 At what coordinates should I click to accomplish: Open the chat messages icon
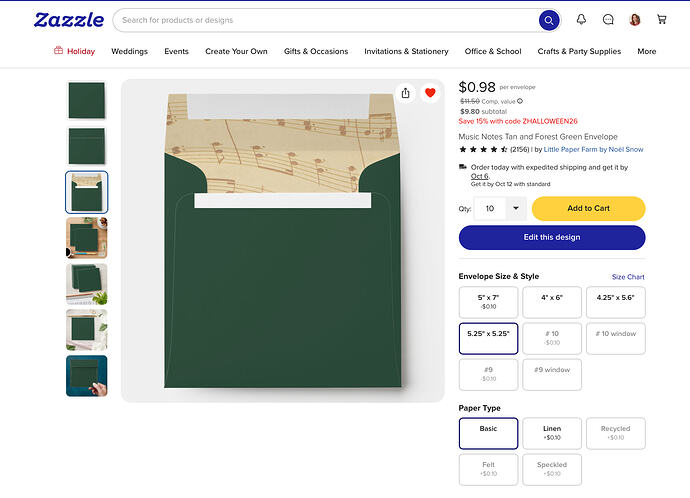point(608,19)
